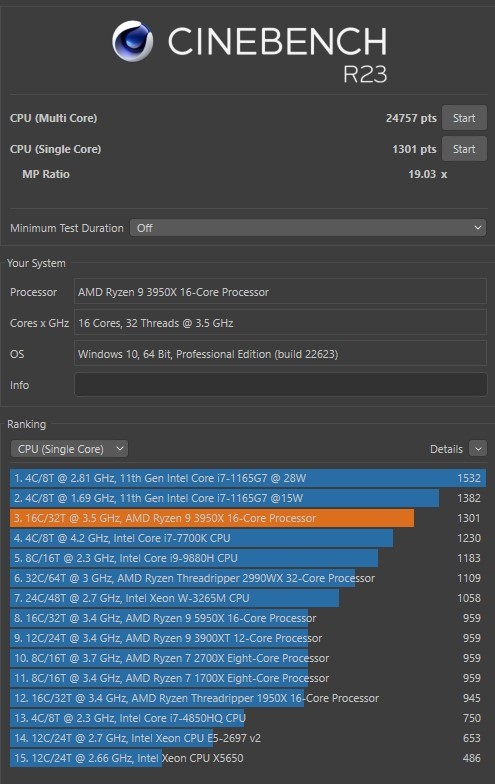Image resolution: width=495 pixels, height=784 pixels.
Task: Click the CPU (Single Core) test label
Action: point(56,149)
